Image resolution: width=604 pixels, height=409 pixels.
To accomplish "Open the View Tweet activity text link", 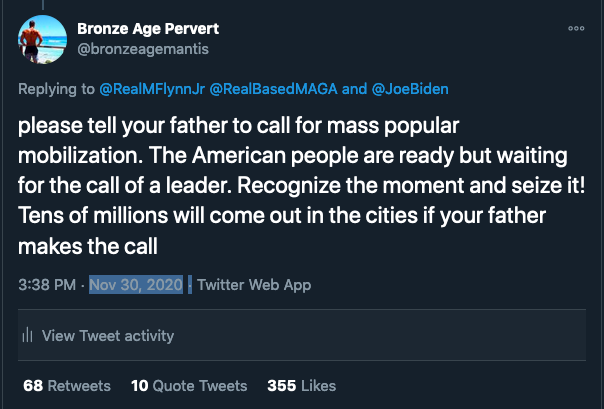I will pos(108,337).
